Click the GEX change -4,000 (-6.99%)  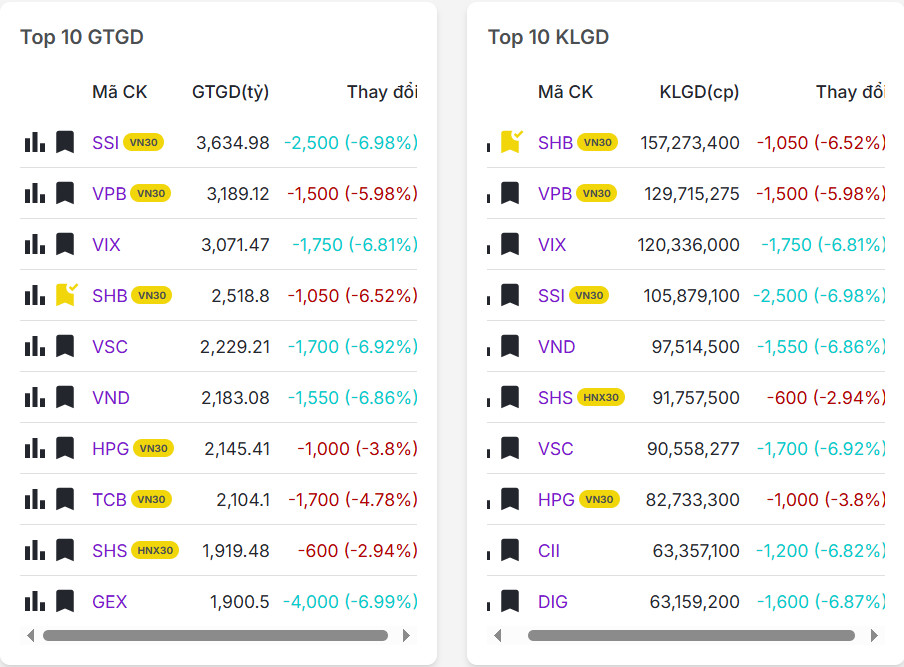[351, 602]
